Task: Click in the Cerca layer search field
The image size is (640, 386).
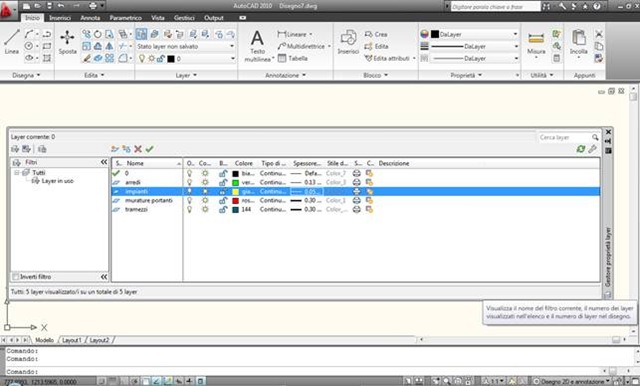Action: click(564, 137)
